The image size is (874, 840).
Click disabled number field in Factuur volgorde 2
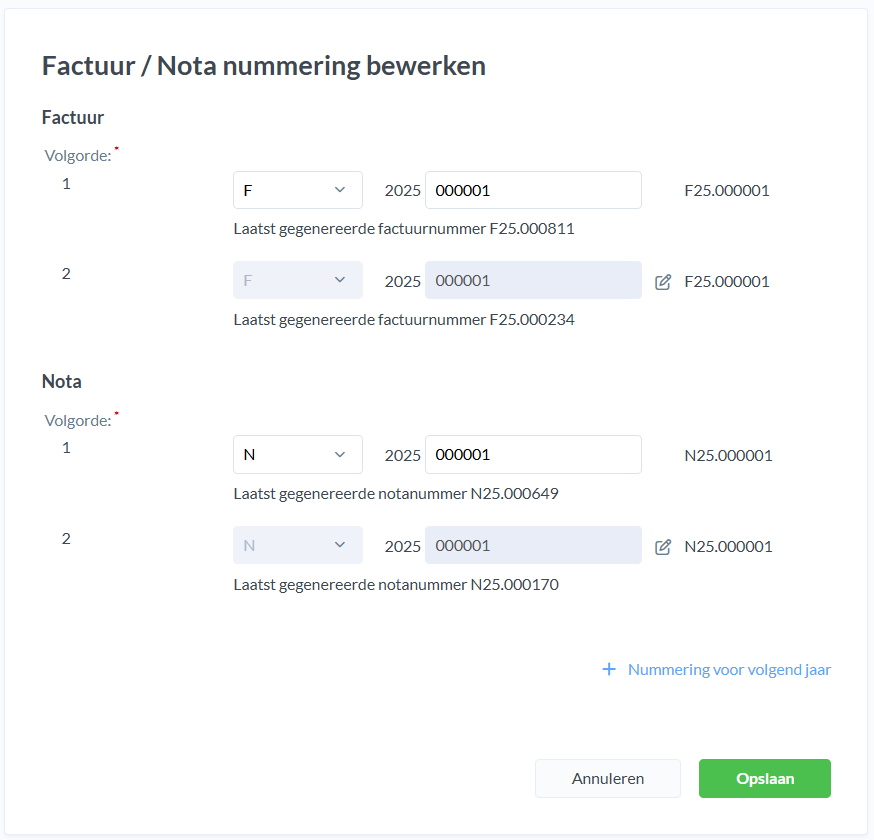(533, 281)
